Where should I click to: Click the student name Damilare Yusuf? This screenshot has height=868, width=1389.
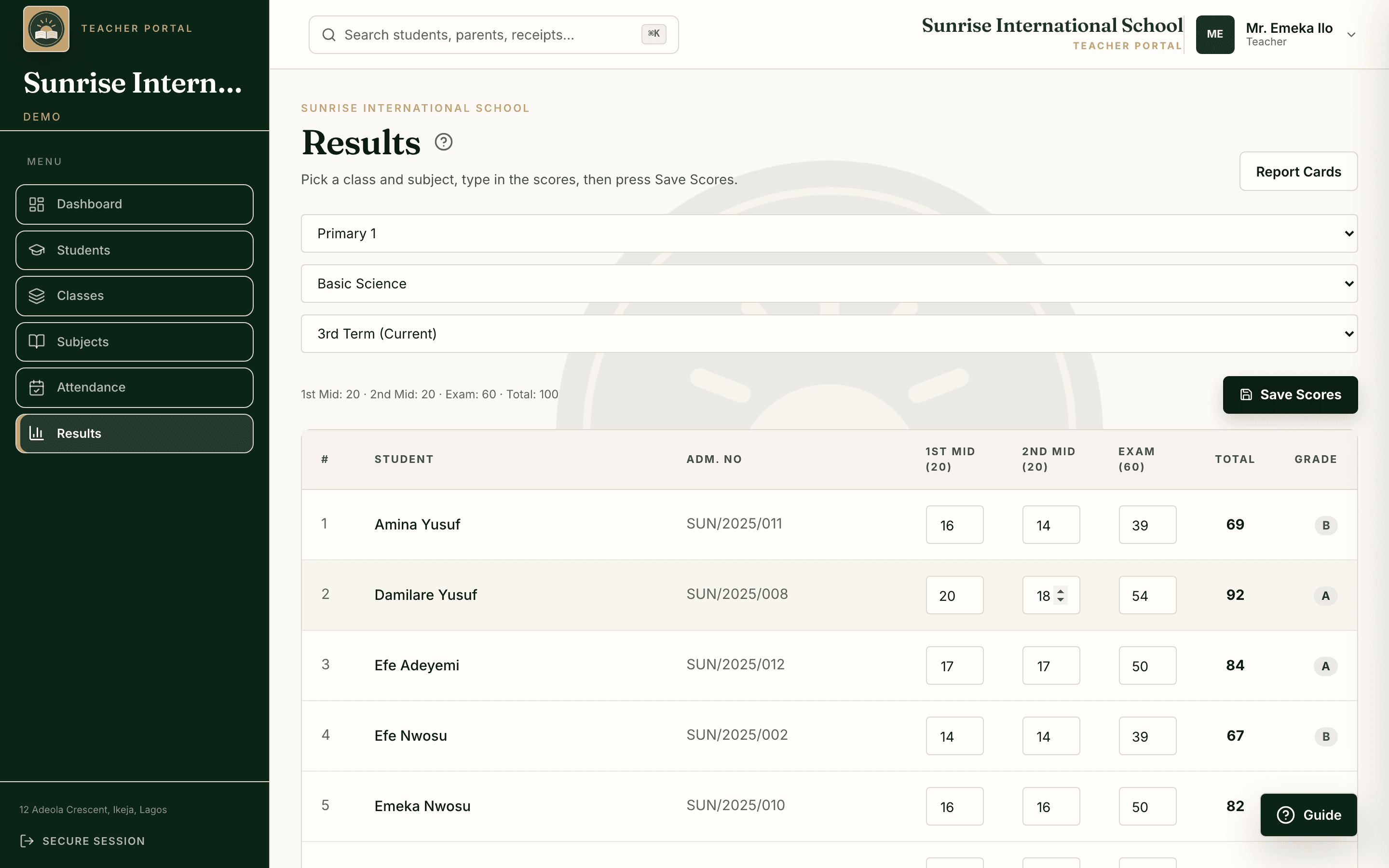click(x=425, y=596)
